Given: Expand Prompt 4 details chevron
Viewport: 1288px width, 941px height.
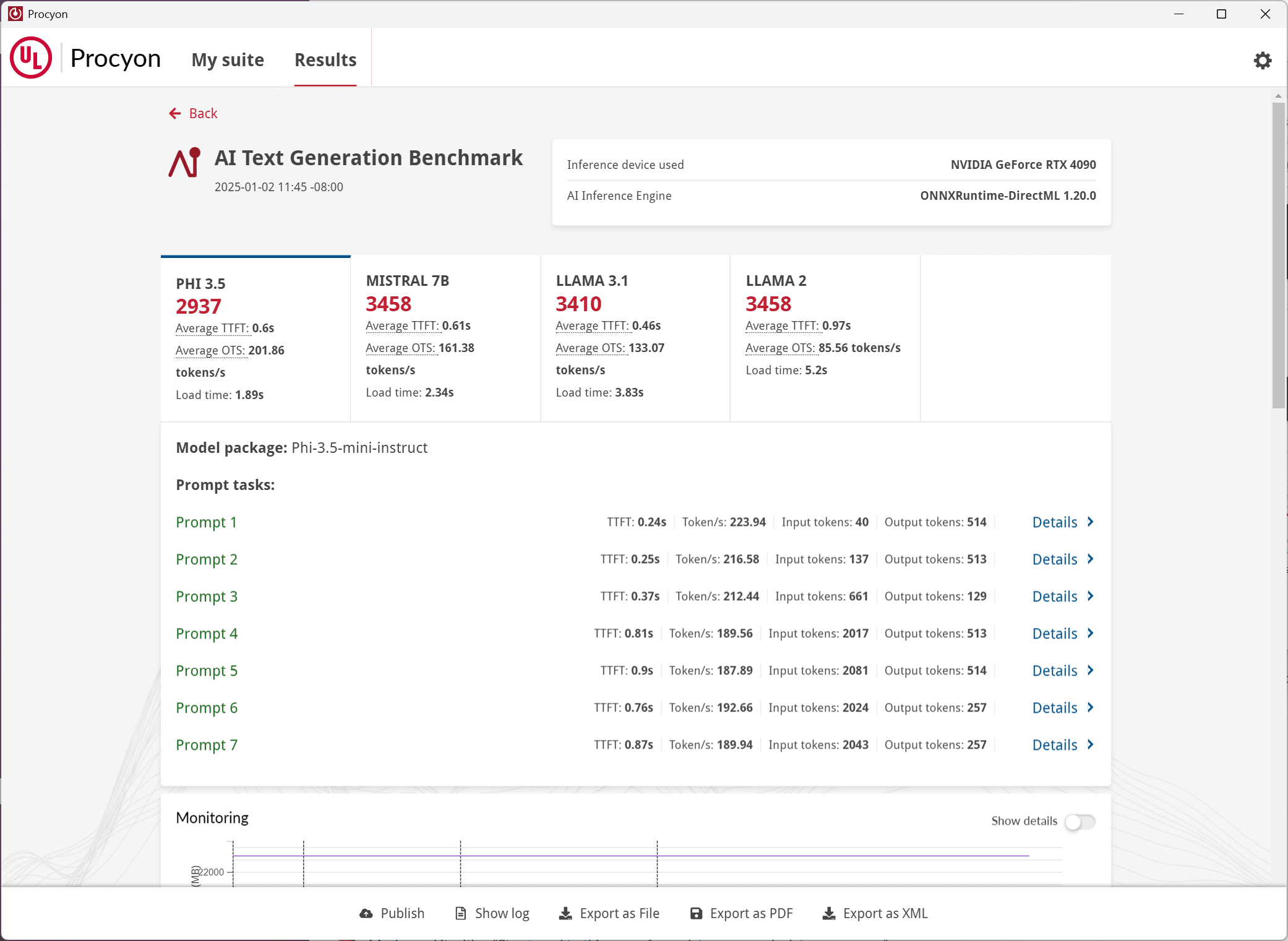Looking at the screenshot, I should tap(1091, 633).
